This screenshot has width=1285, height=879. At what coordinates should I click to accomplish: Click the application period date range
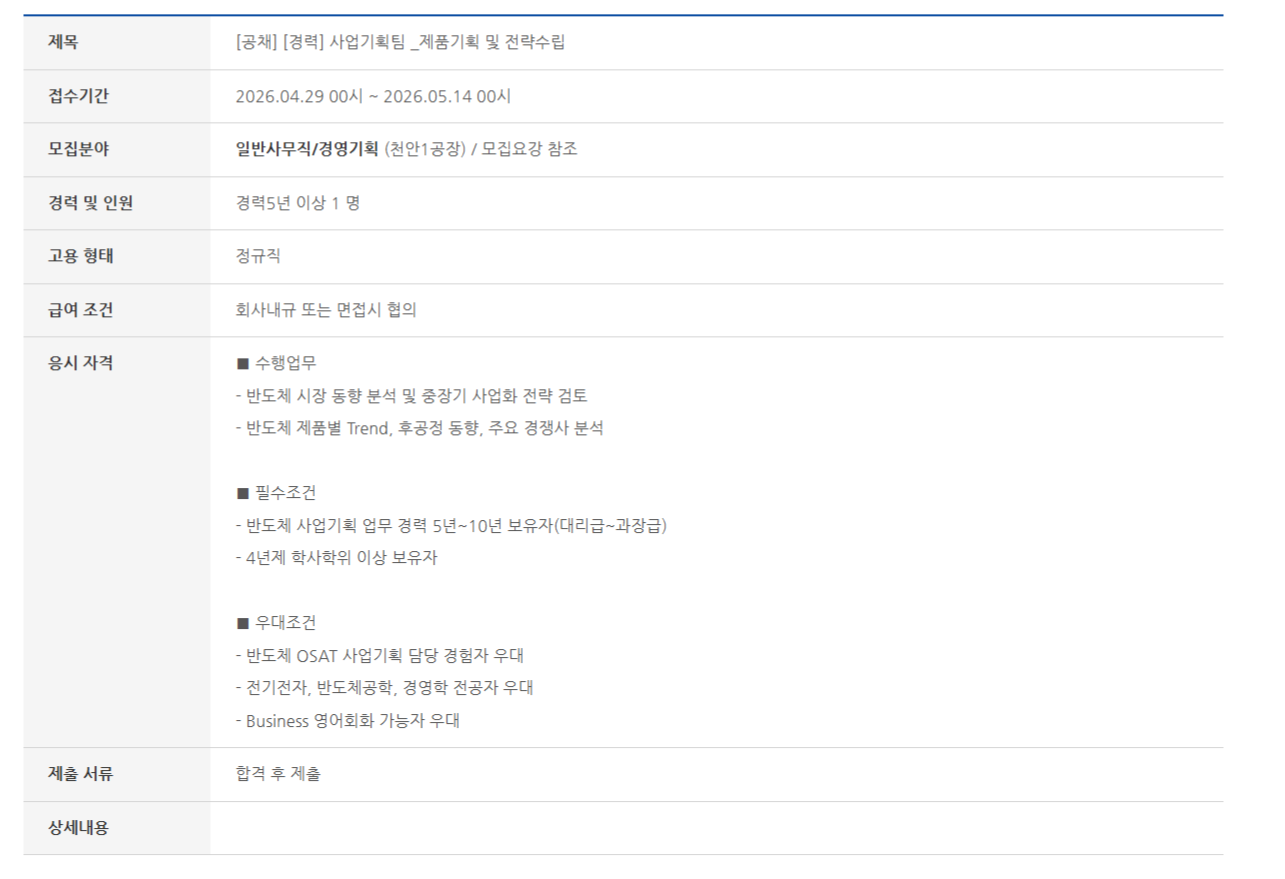pos(373,97)
